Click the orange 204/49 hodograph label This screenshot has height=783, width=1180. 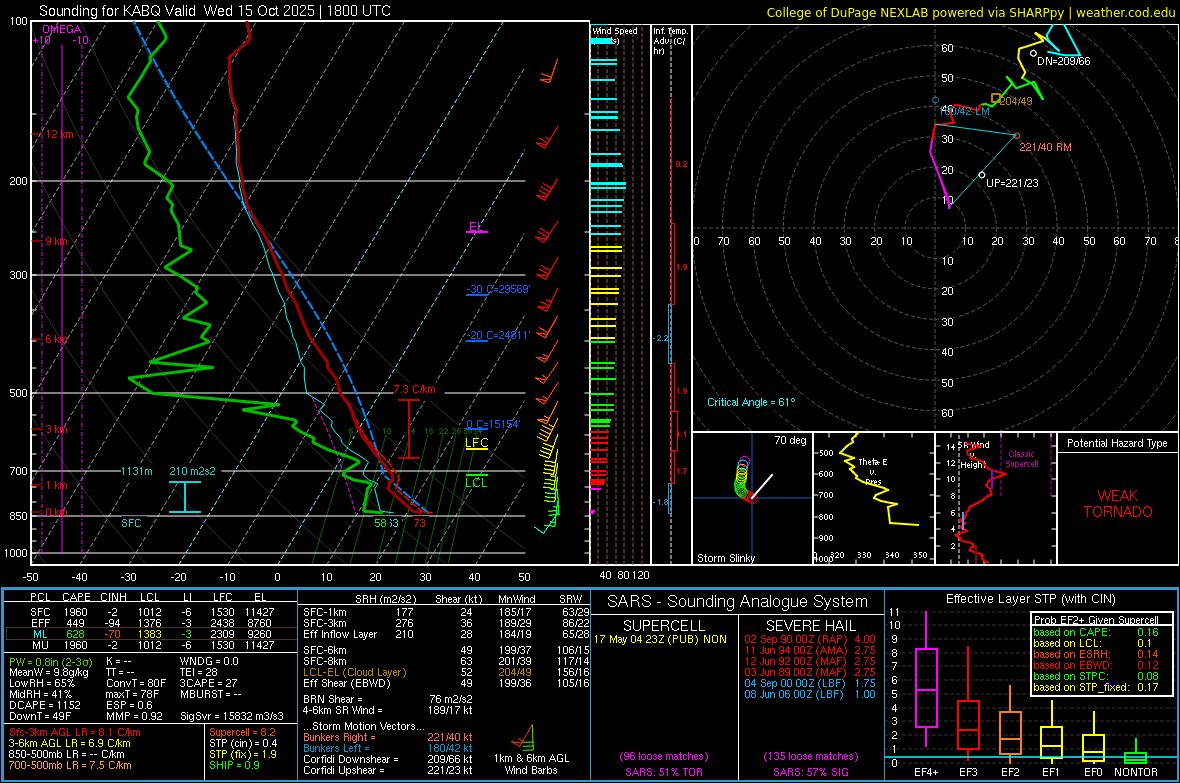pyautogui.click(x=1016, y=101)
